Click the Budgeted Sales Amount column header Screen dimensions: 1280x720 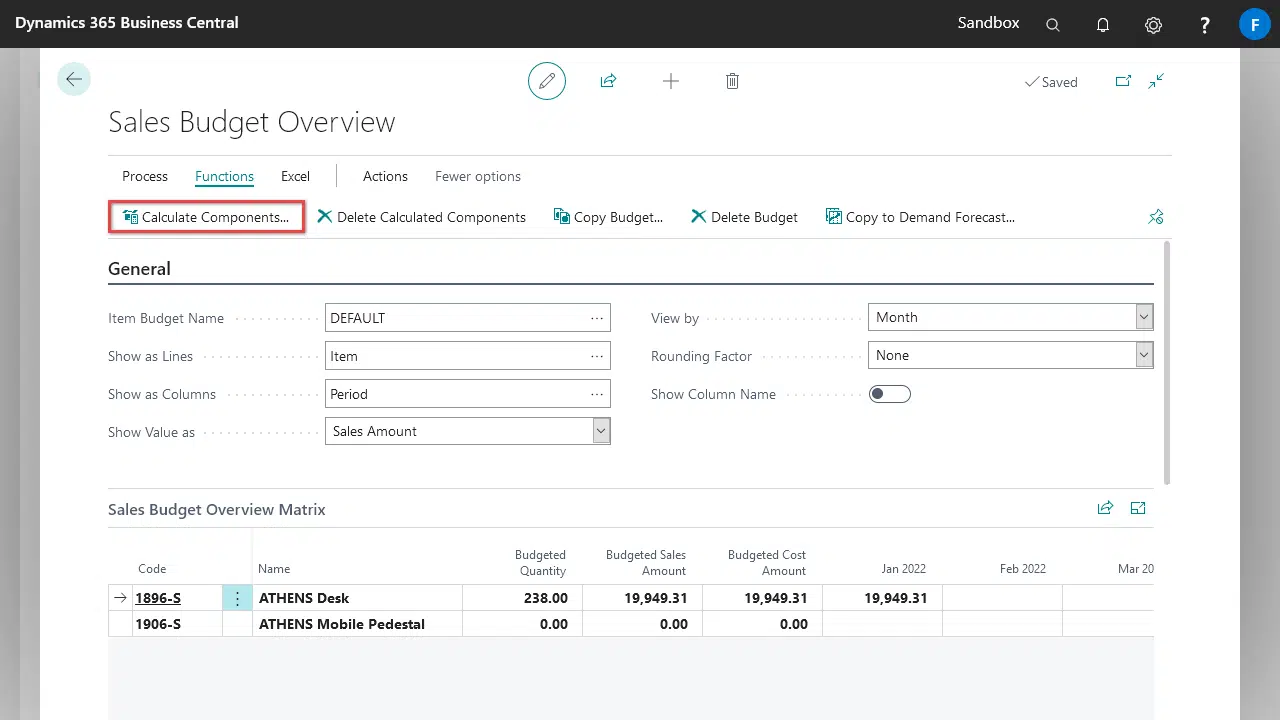coord(645,563)
